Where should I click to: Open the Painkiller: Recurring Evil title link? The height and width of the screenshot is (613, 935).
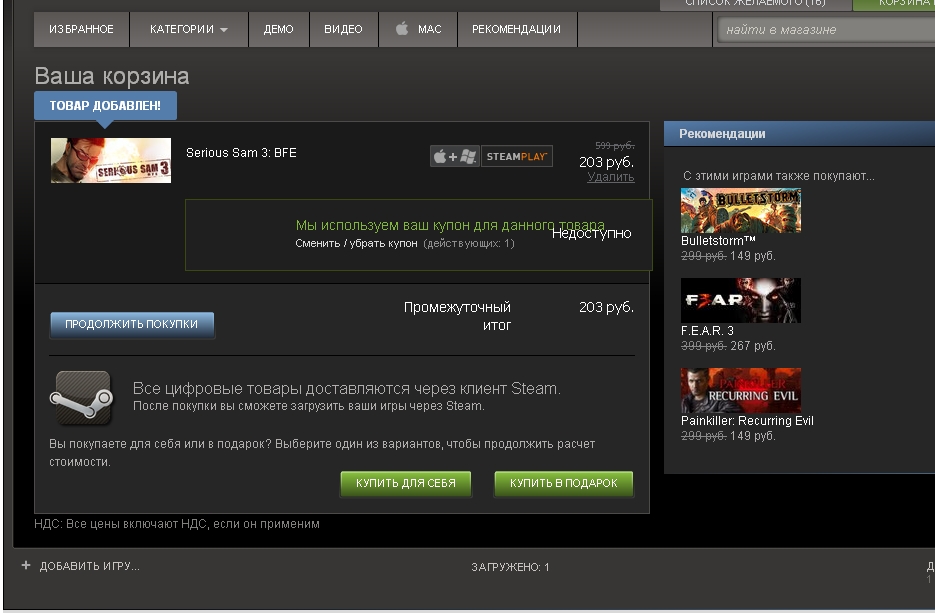point(747,421)
